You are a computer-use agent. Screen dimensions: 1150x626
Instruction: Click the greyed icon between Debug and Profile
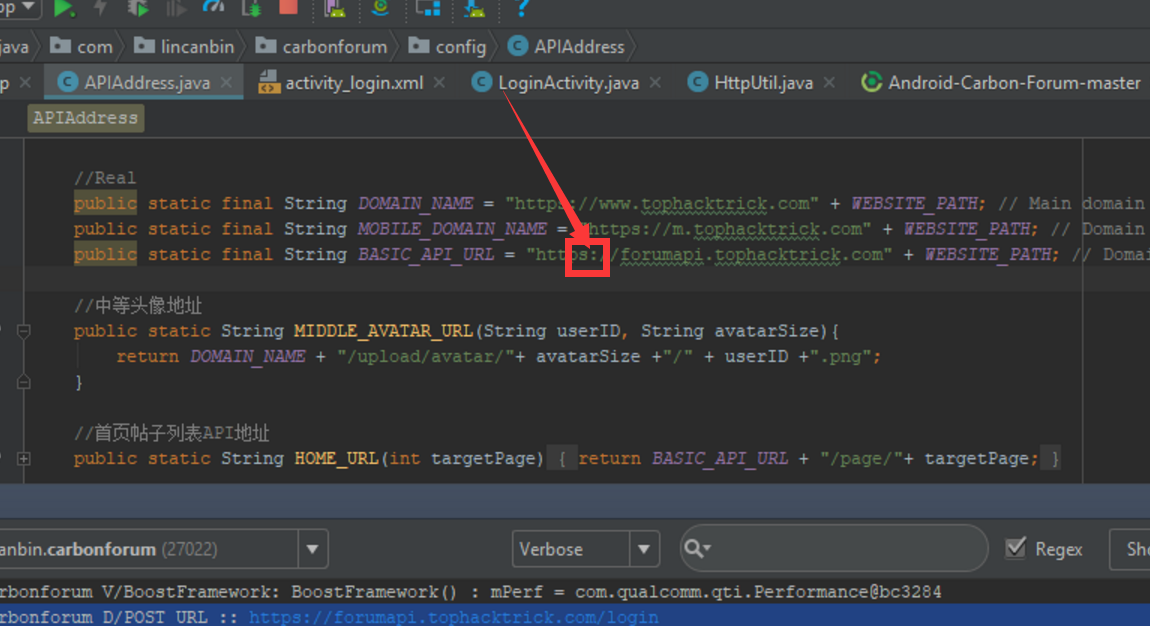[x=175, y=7]
